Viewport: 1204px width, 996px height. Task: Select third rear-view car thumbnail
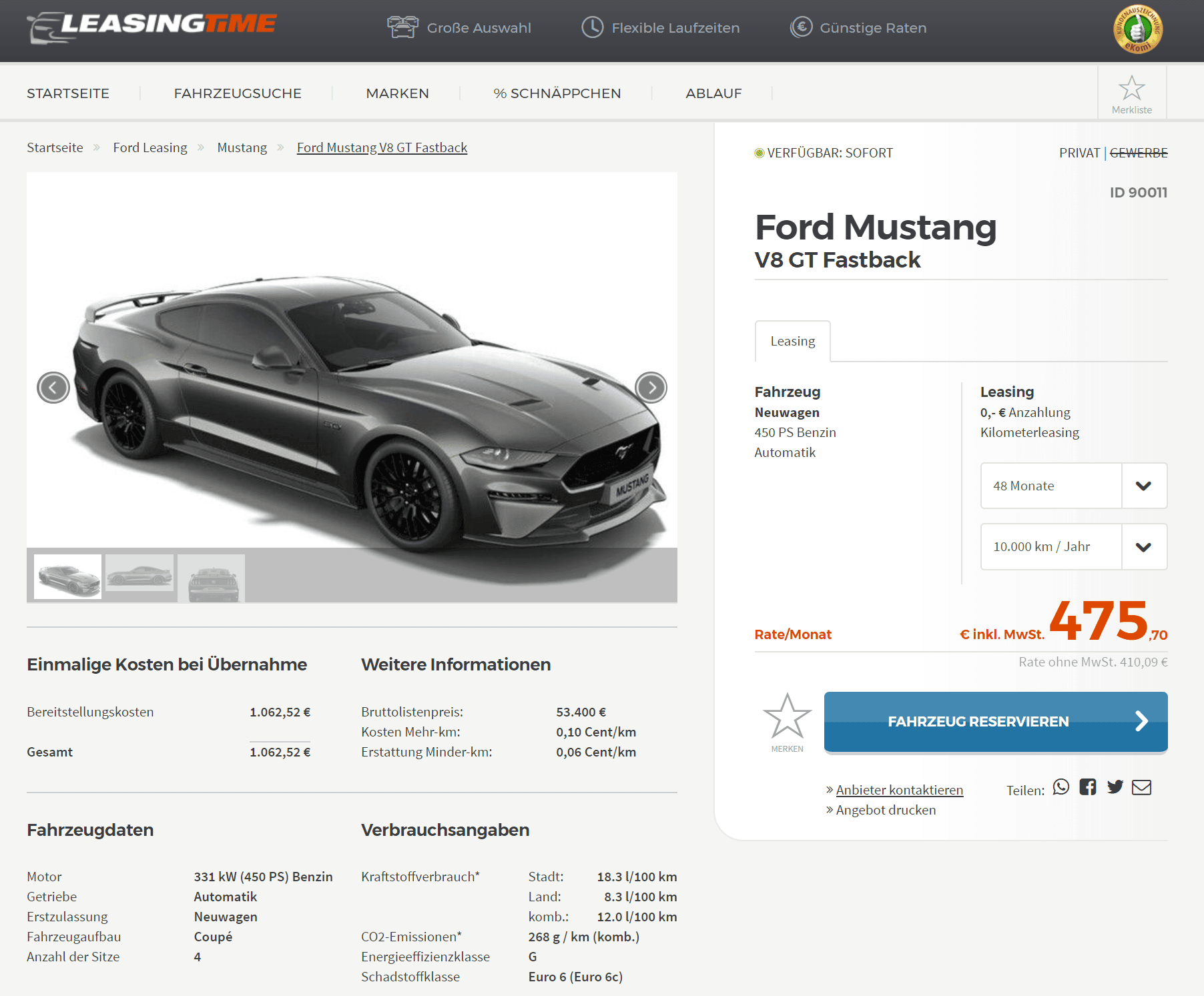click(212, 578)
